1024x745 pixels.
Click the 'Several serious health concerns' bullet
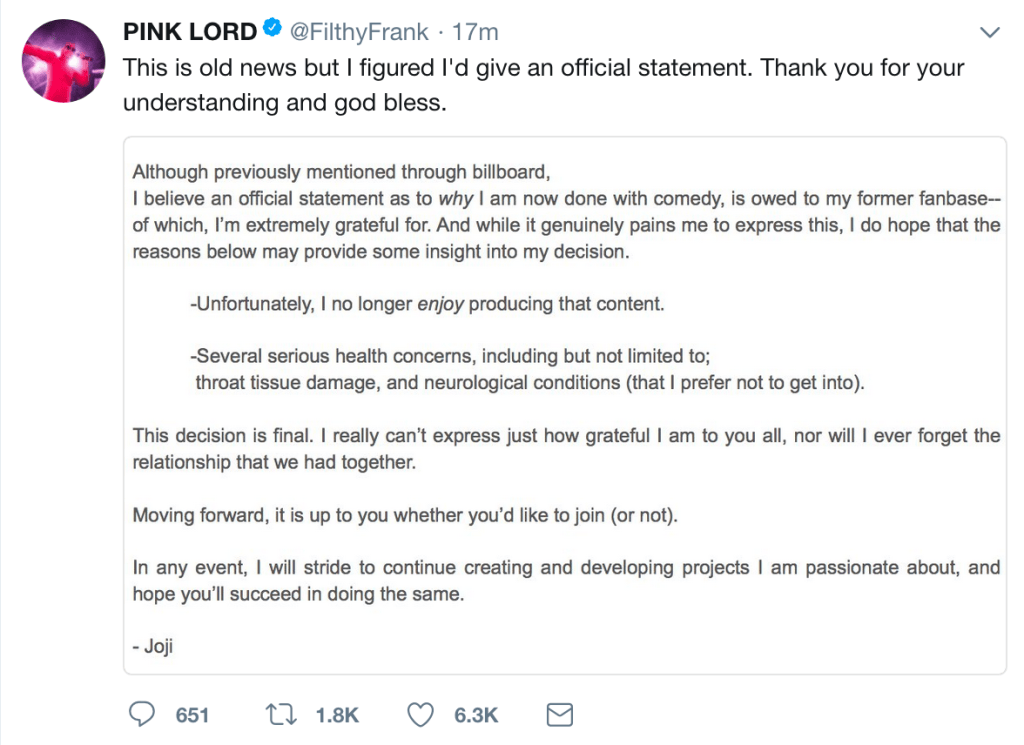coord(527,369)
